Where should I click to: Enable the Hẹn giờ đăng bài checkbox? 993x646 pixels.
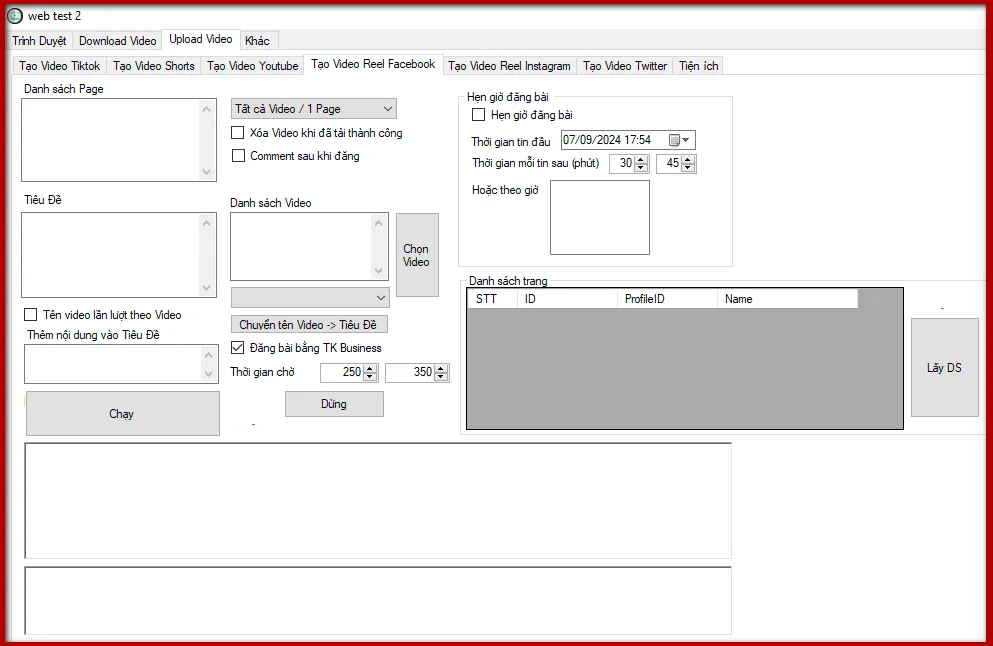(x=479, y=115)
